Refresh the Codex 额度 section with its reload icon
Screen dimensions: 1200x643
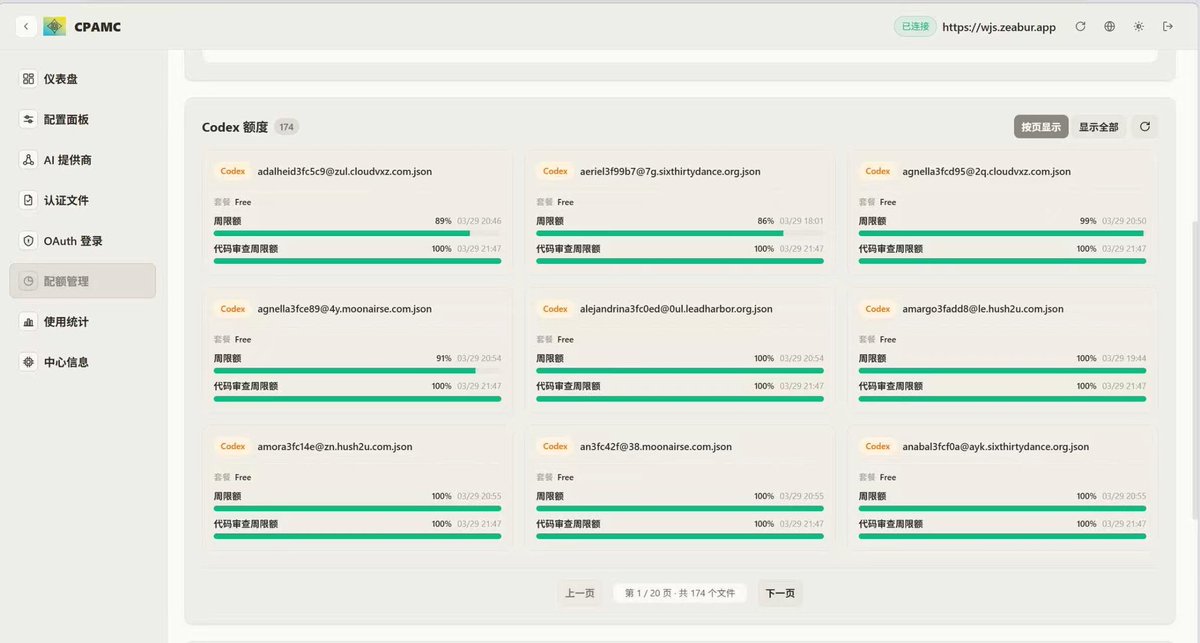coord(1145,127)
